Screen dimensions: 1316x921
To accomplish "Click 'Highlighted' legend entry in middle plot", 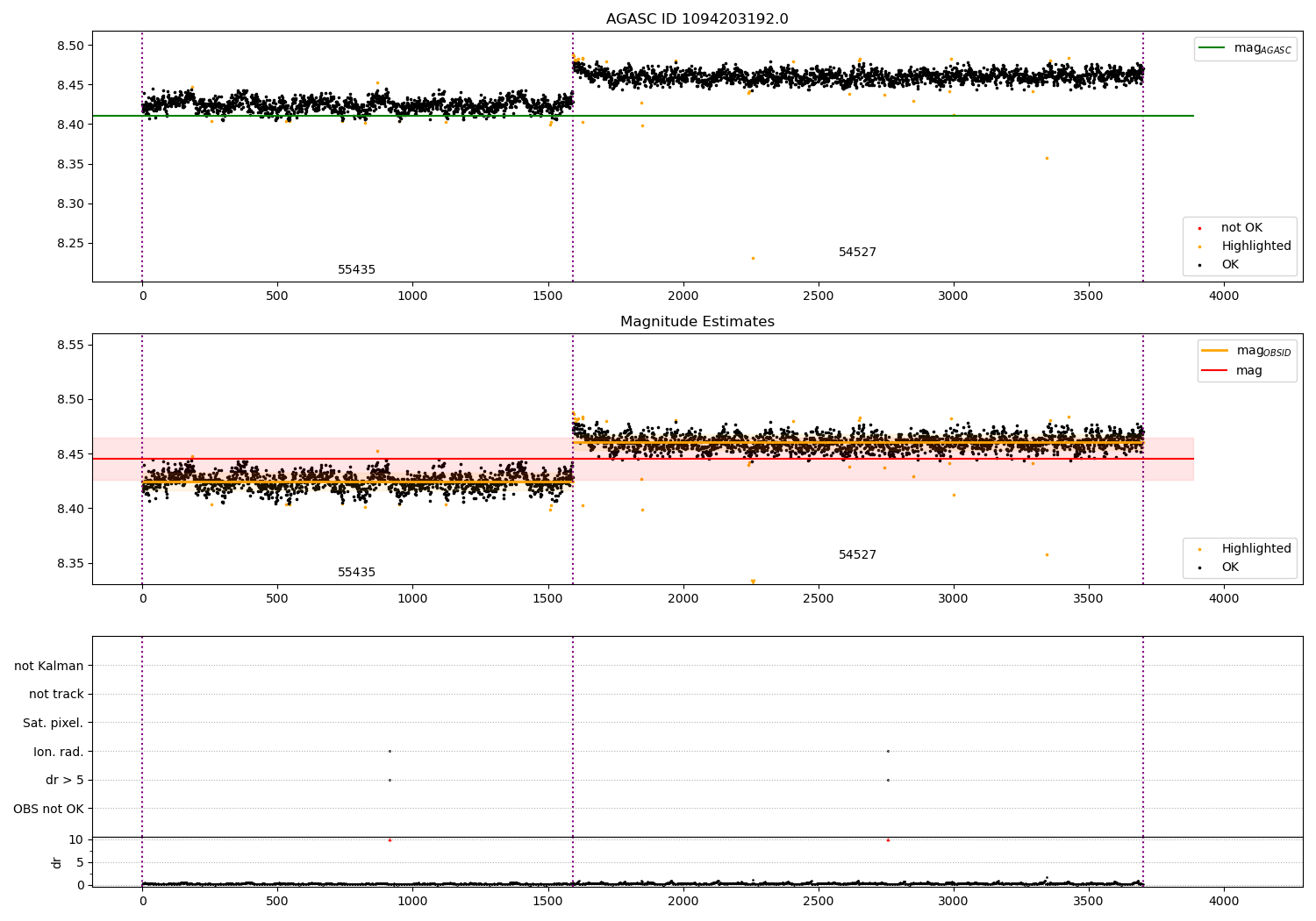I will (1245, 549).
